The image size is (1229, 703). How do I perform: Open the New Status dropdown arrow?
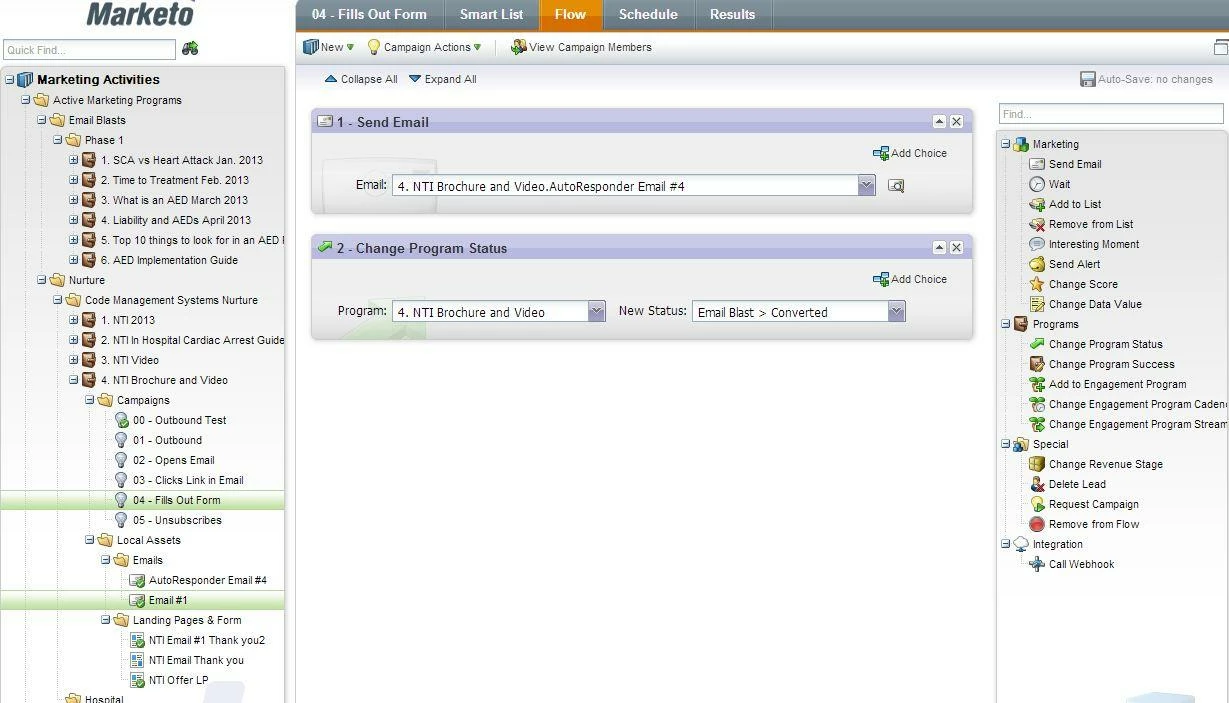tap(896, 312)
